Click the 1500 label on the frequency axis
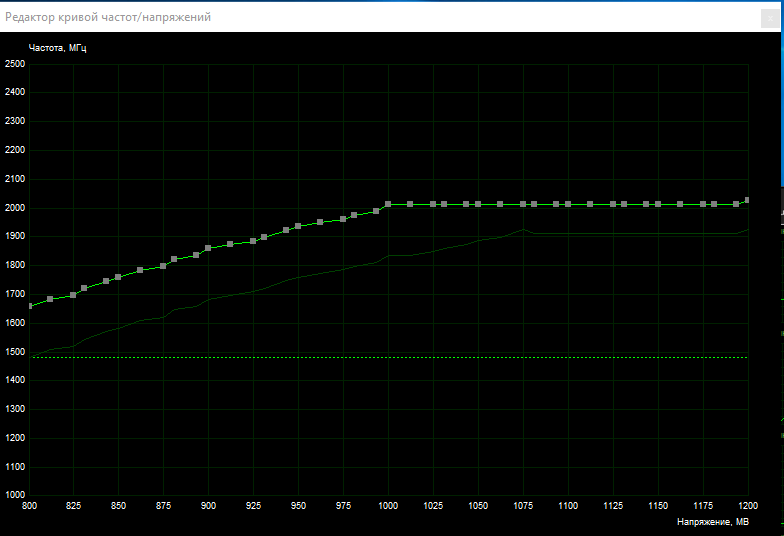The image size is (784, 536). (x=14, y=352)
